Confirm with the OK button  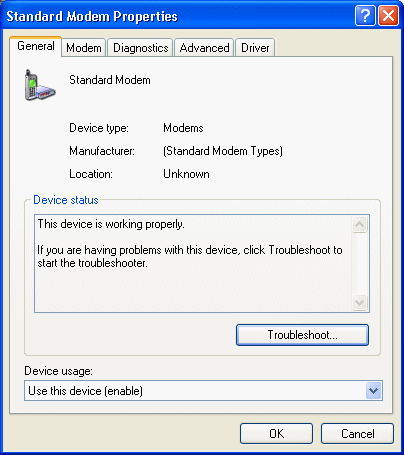(276, 434)
